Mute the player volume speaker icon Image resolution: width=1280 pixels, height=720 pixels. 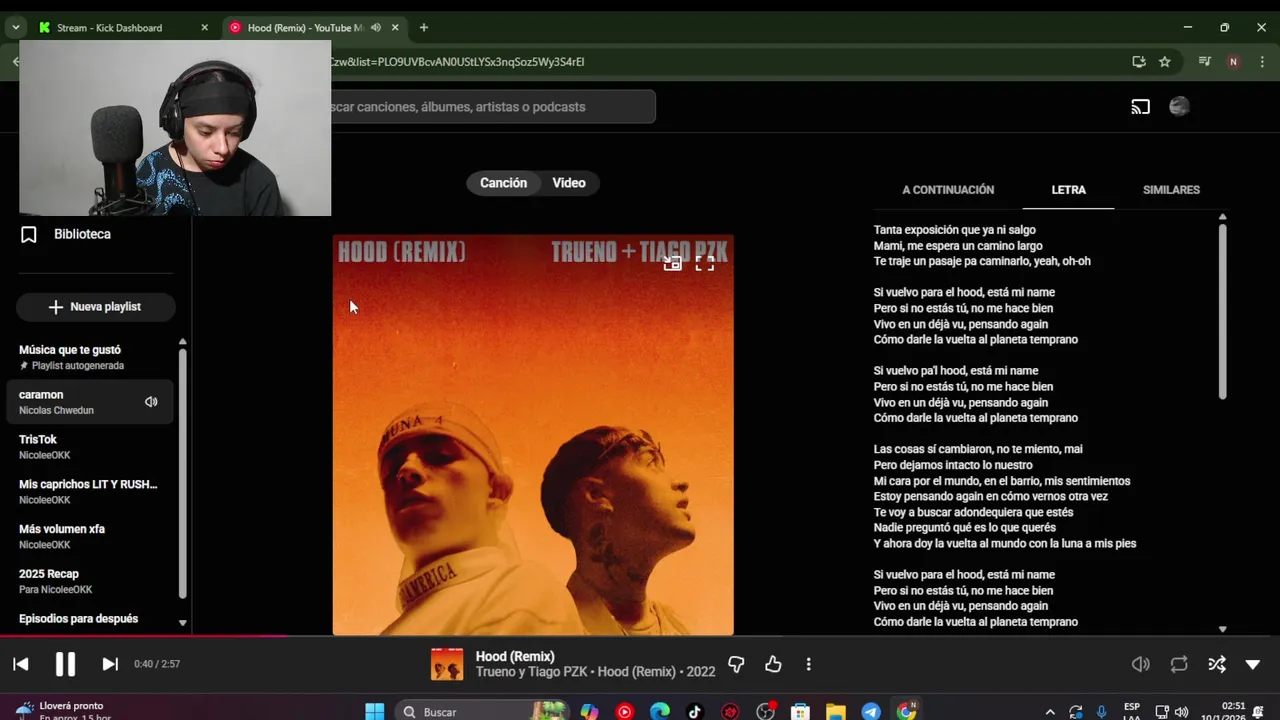[x=1140, y=664]
